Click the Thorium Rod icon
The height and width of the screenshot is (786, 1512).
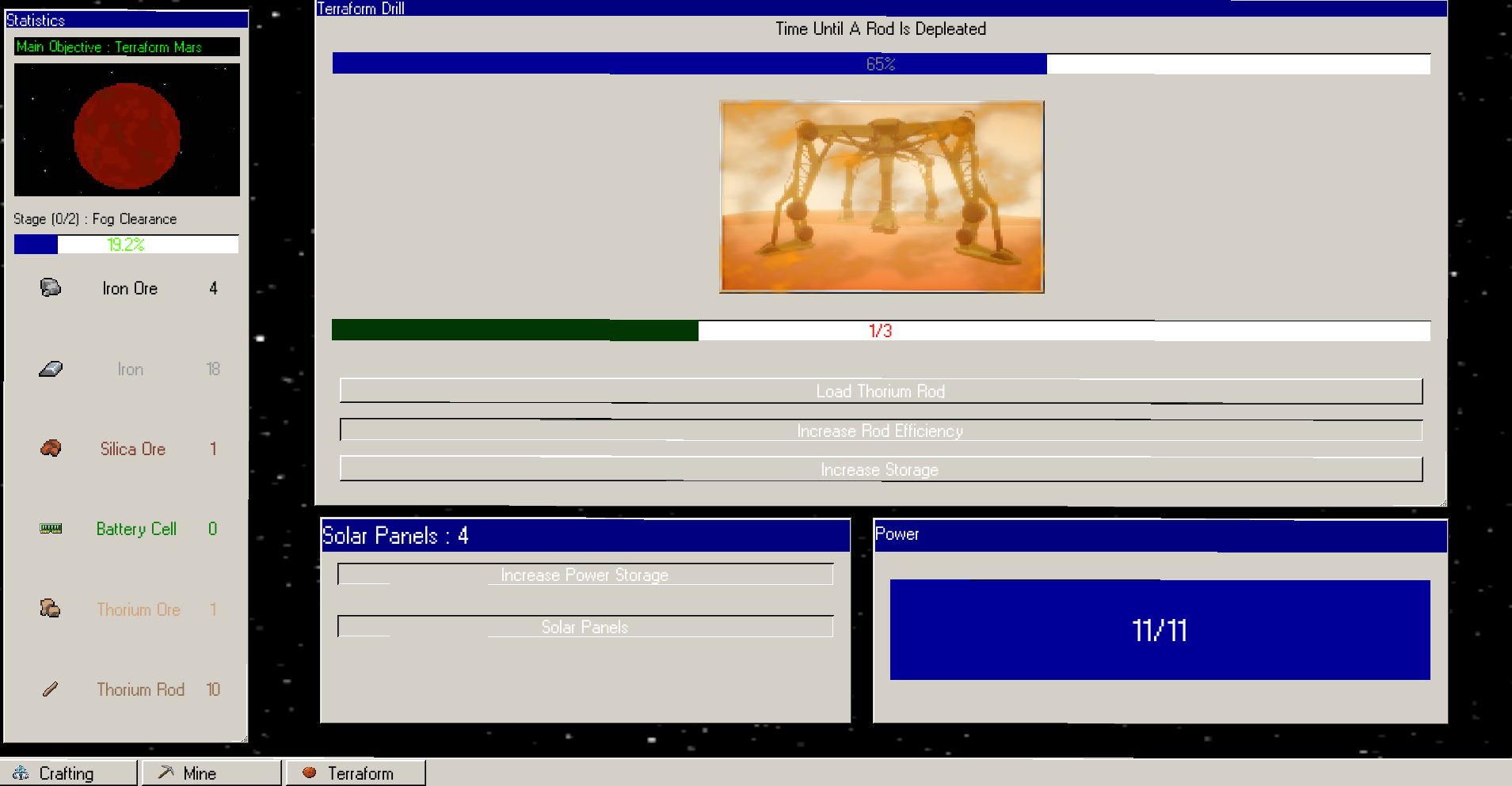click(51, 689)
